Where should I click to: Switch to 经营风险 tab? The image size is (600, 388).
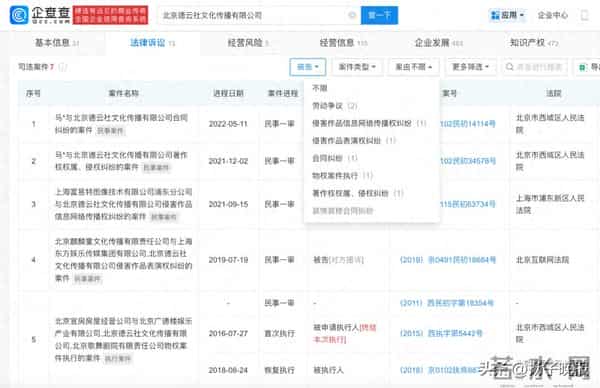click(248, 43)
